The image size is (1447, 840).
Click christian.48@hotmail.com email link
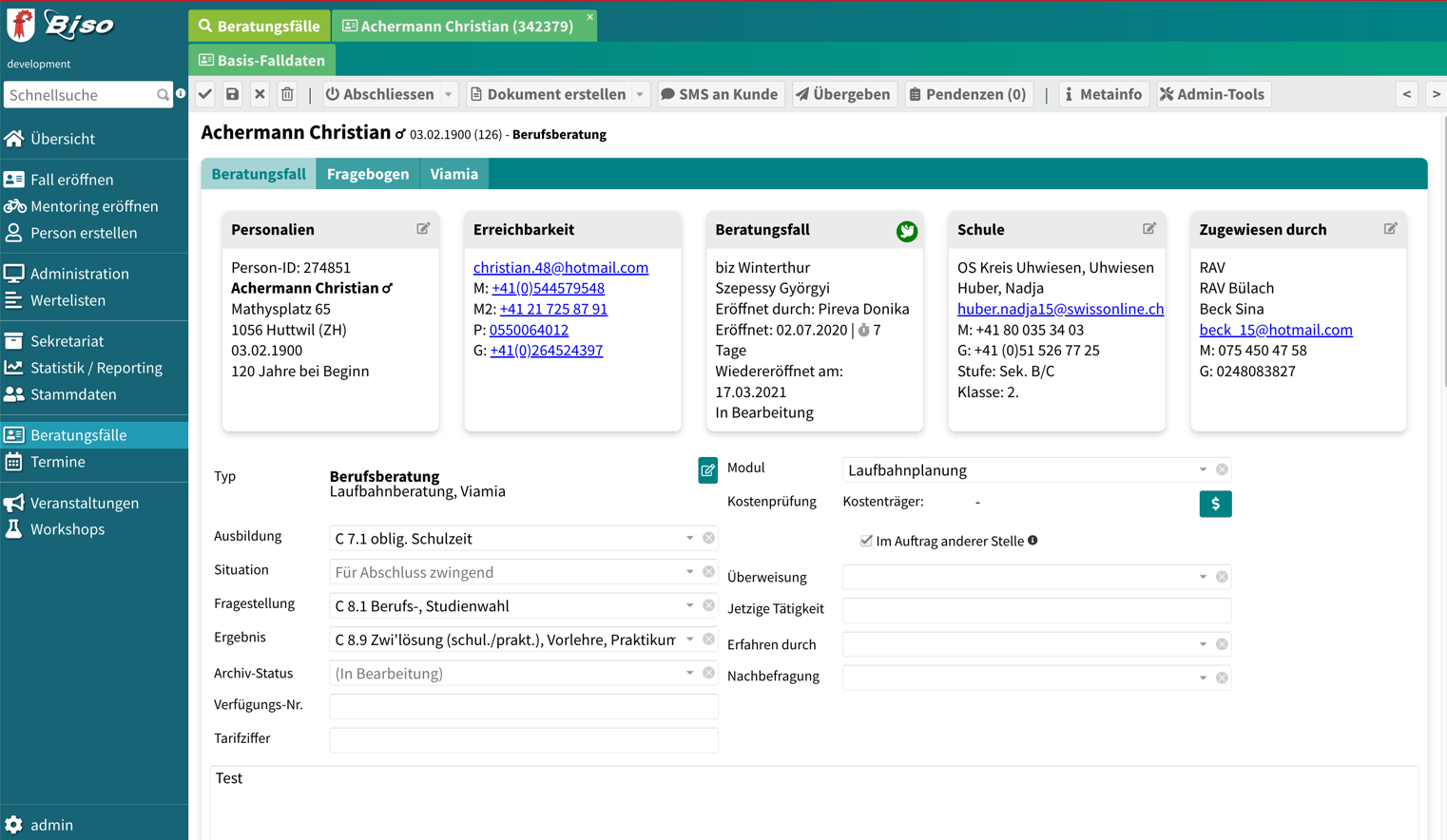(x=561, y=268)
